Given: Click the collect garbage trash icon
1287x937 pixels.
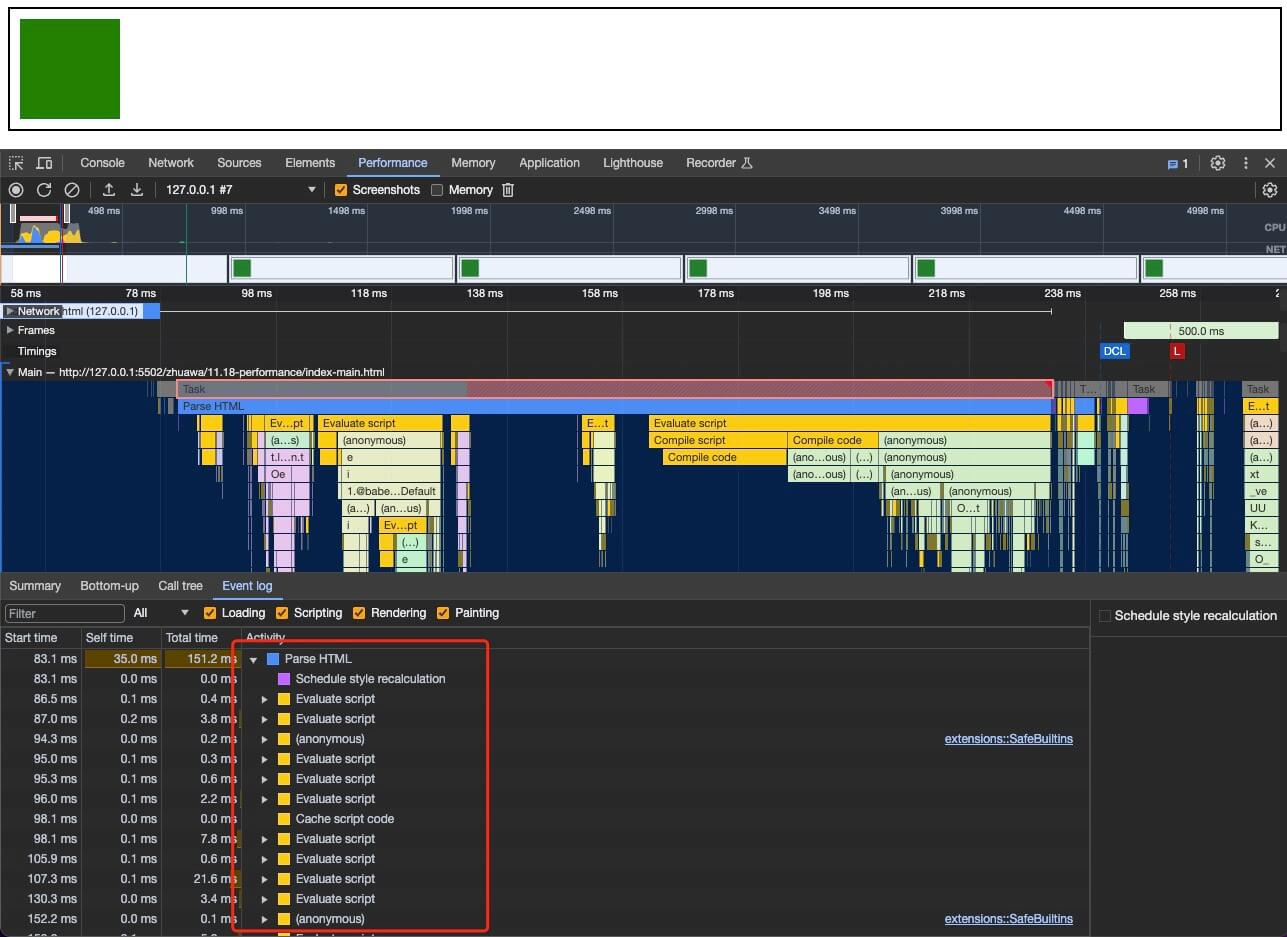Looking at the screenshot, I should click(x=508, y=190).
